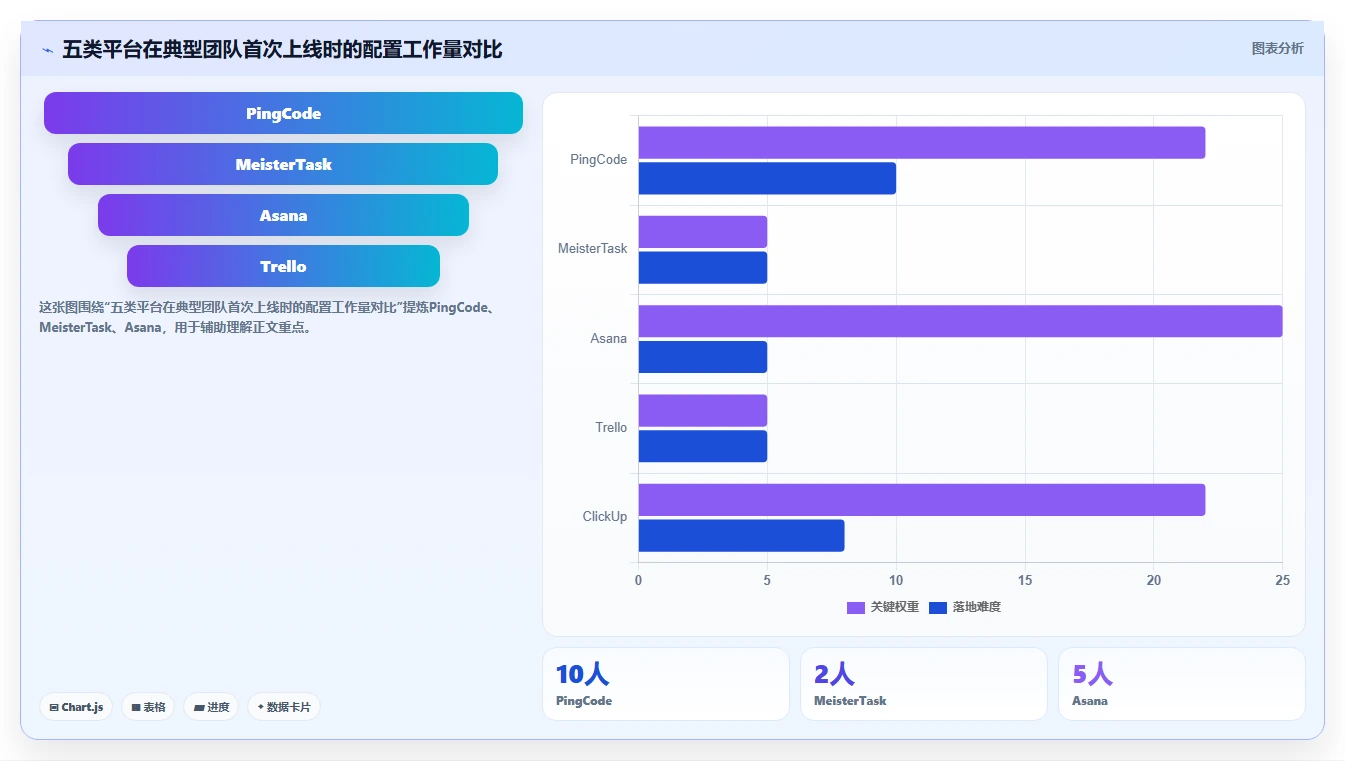1345x761 pixels.
Task: Click Asana purple 关键权重 bar
Action: pos(960,321)
